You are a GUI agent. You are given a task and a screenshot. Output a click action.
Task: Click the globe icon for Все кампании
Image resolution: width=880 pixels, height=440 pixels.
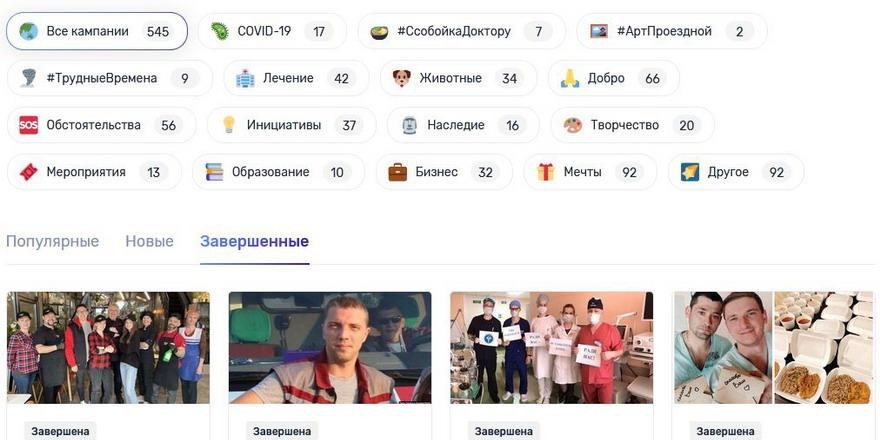pos(29,31)
